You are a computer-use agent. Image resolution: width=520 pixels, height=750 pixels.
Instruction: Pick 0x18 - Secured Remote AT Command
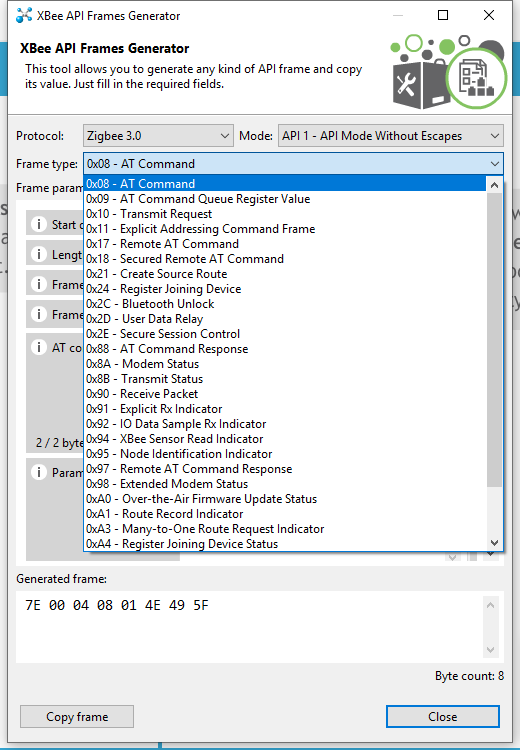click(285, 259)
